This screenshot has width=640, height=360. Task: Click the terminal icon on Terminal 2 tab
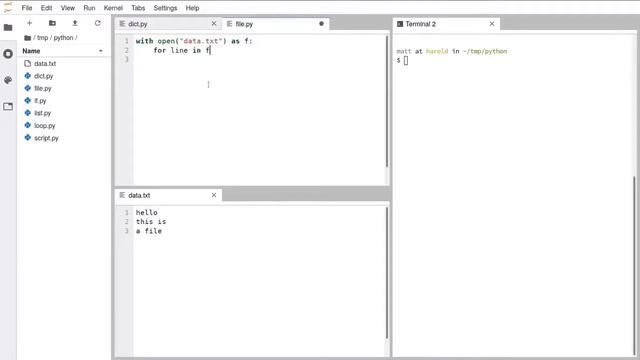point(400,24)
